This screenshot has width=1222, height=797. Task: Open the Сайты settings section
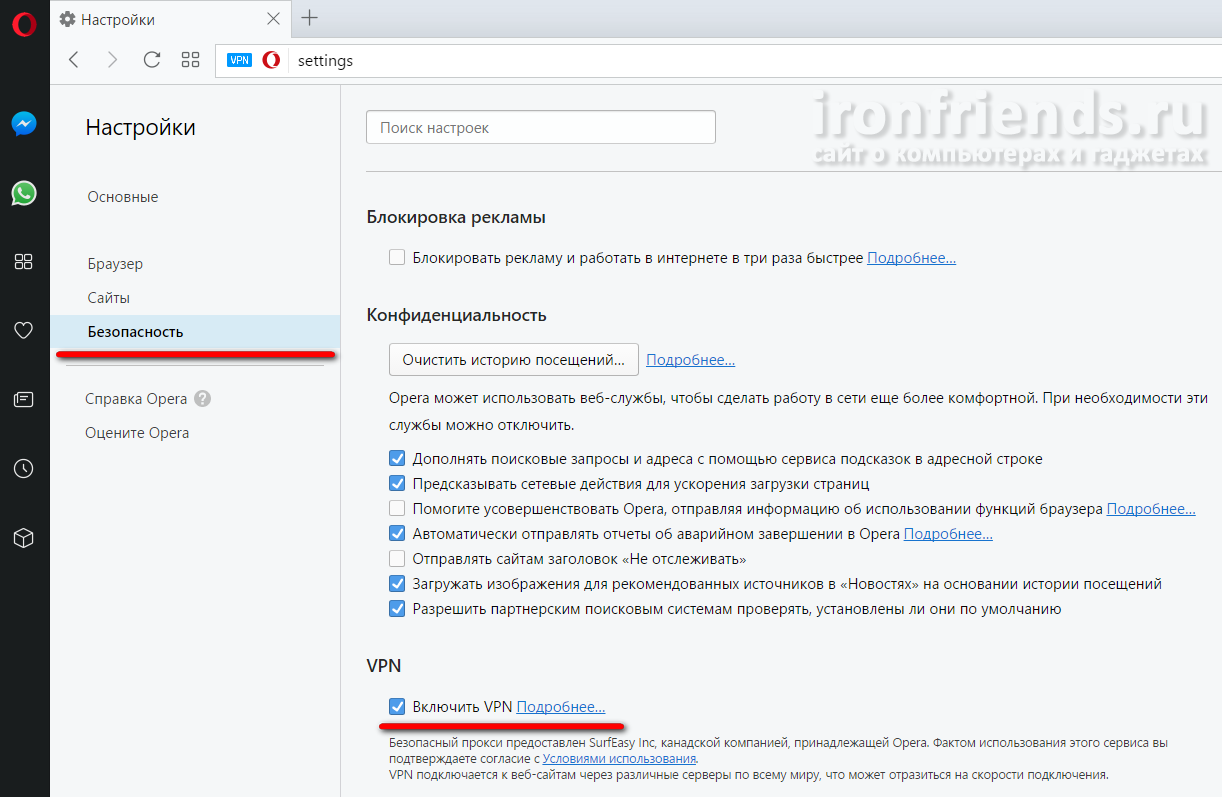coord(109,298)
